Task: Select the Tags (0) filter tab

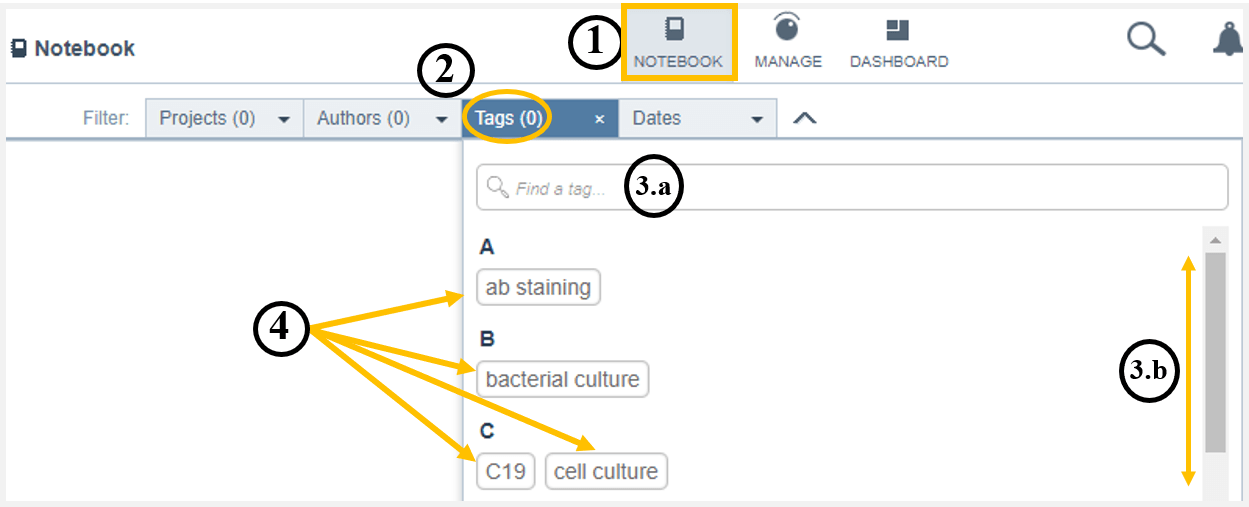Action: coord(509,118)
